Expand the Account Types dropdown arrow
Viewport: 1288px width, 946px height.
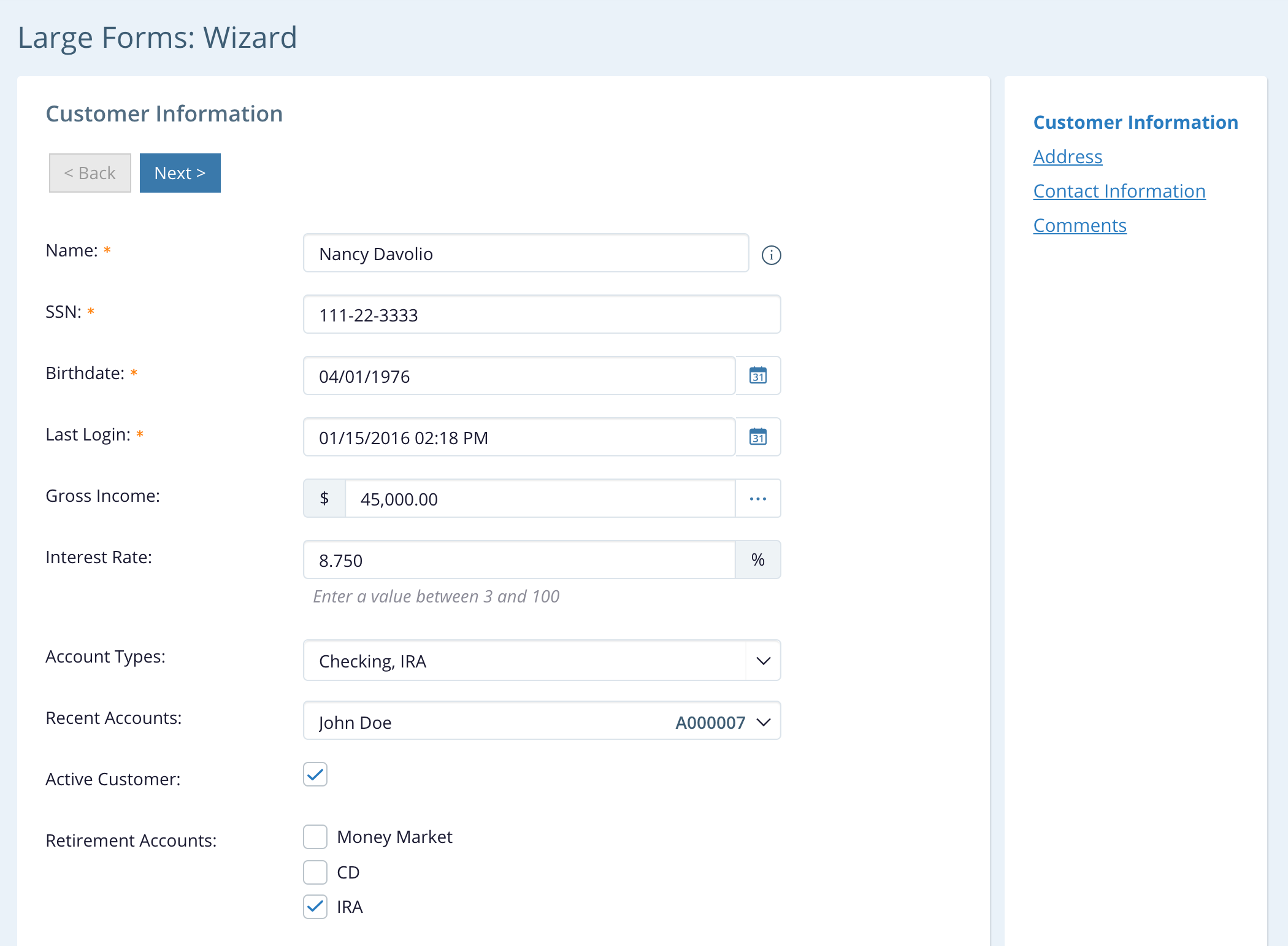click(x=763, y=661)
